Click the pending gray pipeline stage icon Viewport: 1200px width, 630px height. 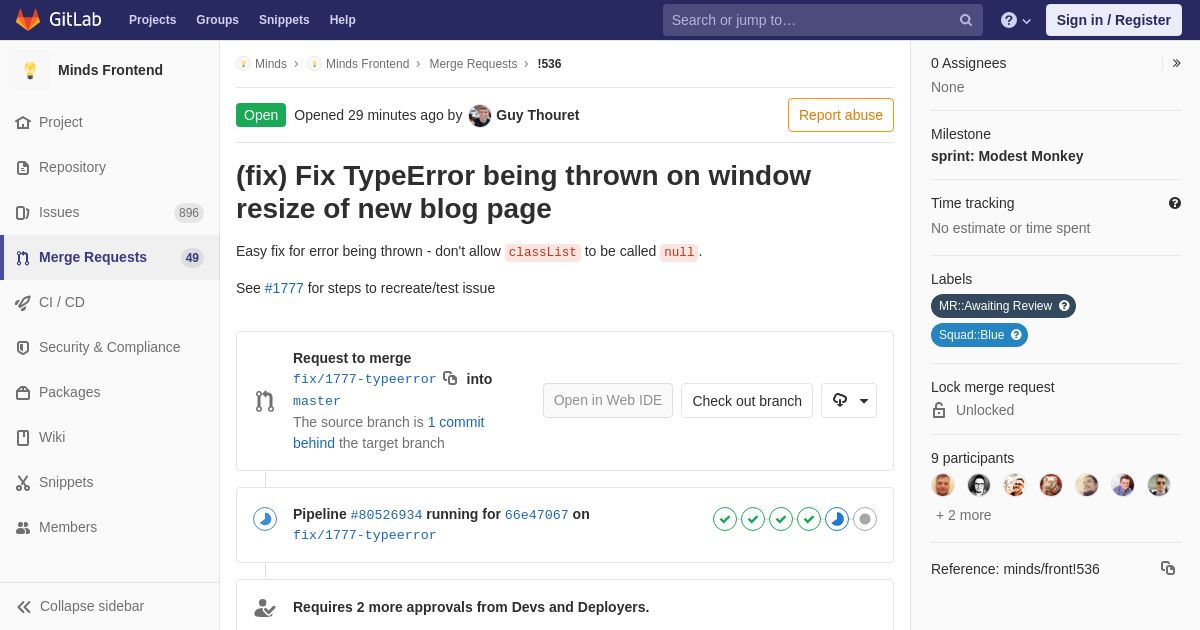(x=865, y=519)
